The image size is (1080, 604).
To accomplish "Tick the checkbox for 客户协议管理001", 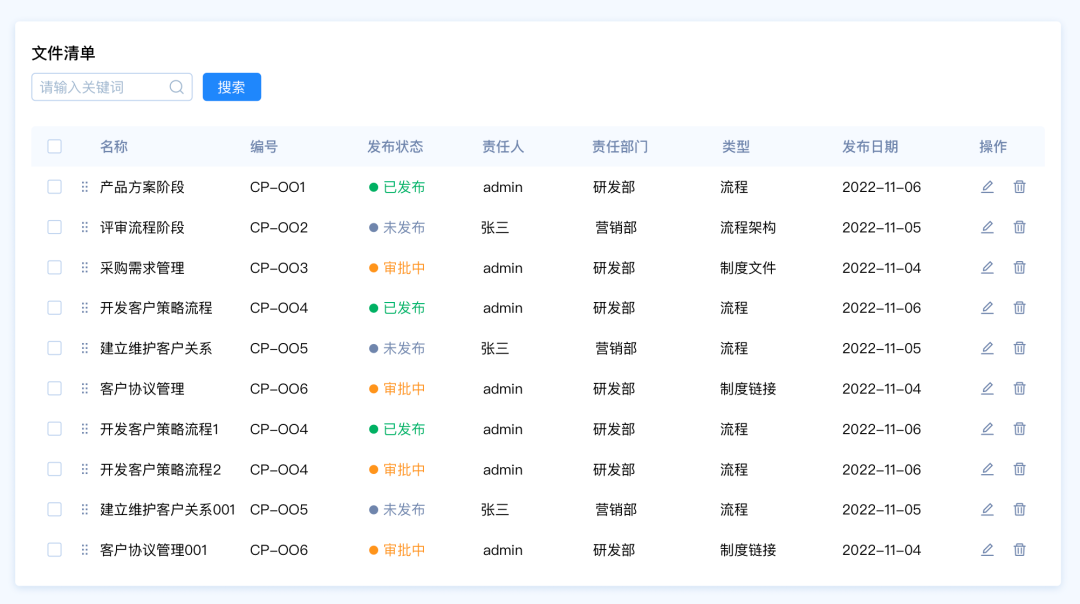I will coord(55,549).
